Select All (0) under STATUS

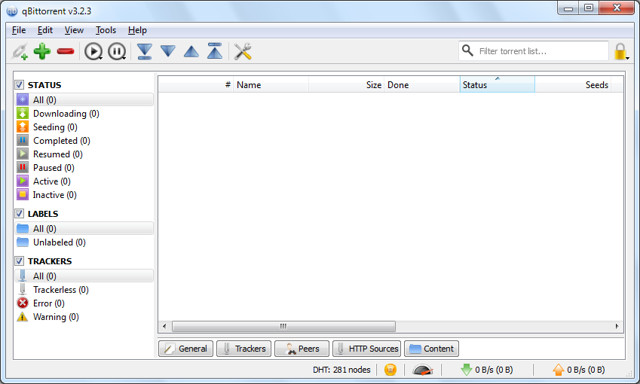coord(84,100)
